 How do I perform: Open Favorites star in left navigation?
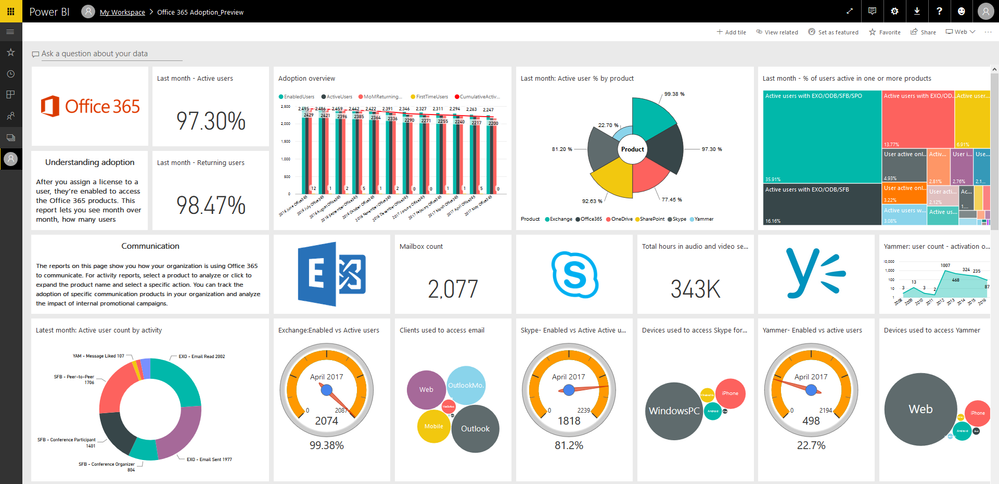coord(10,53)
